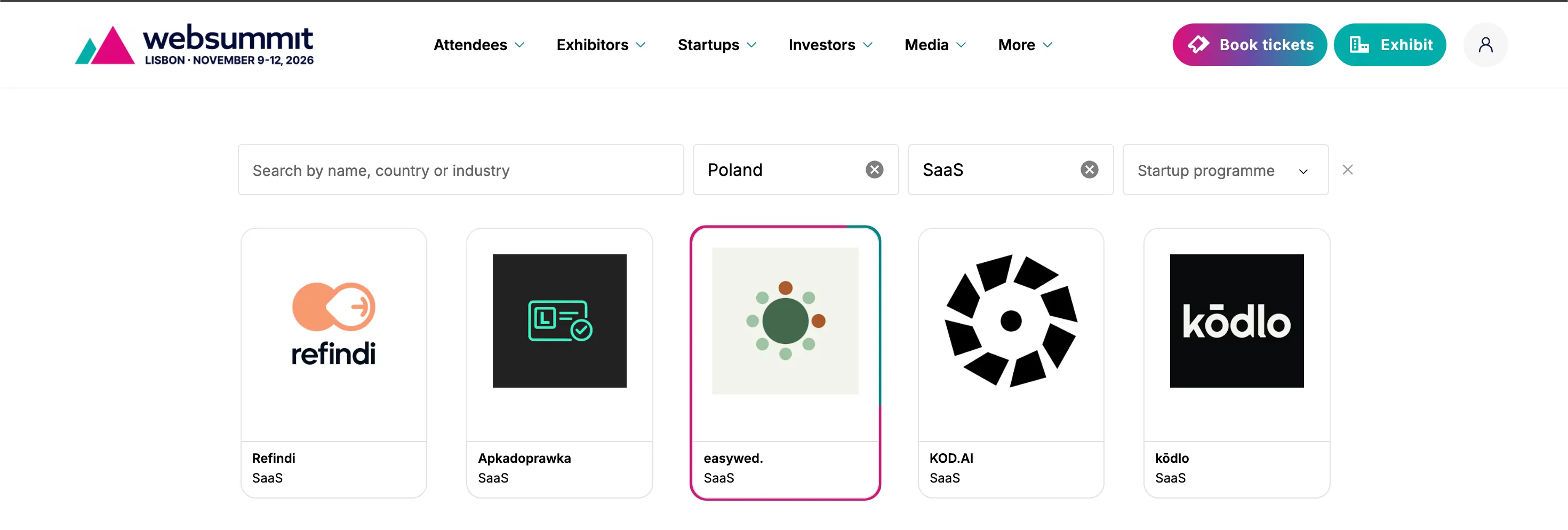Image resolution: width=1568 pixels, height=530 pixels.
Task: Remove the SaaS industry filter
Action: point(1089,170)
